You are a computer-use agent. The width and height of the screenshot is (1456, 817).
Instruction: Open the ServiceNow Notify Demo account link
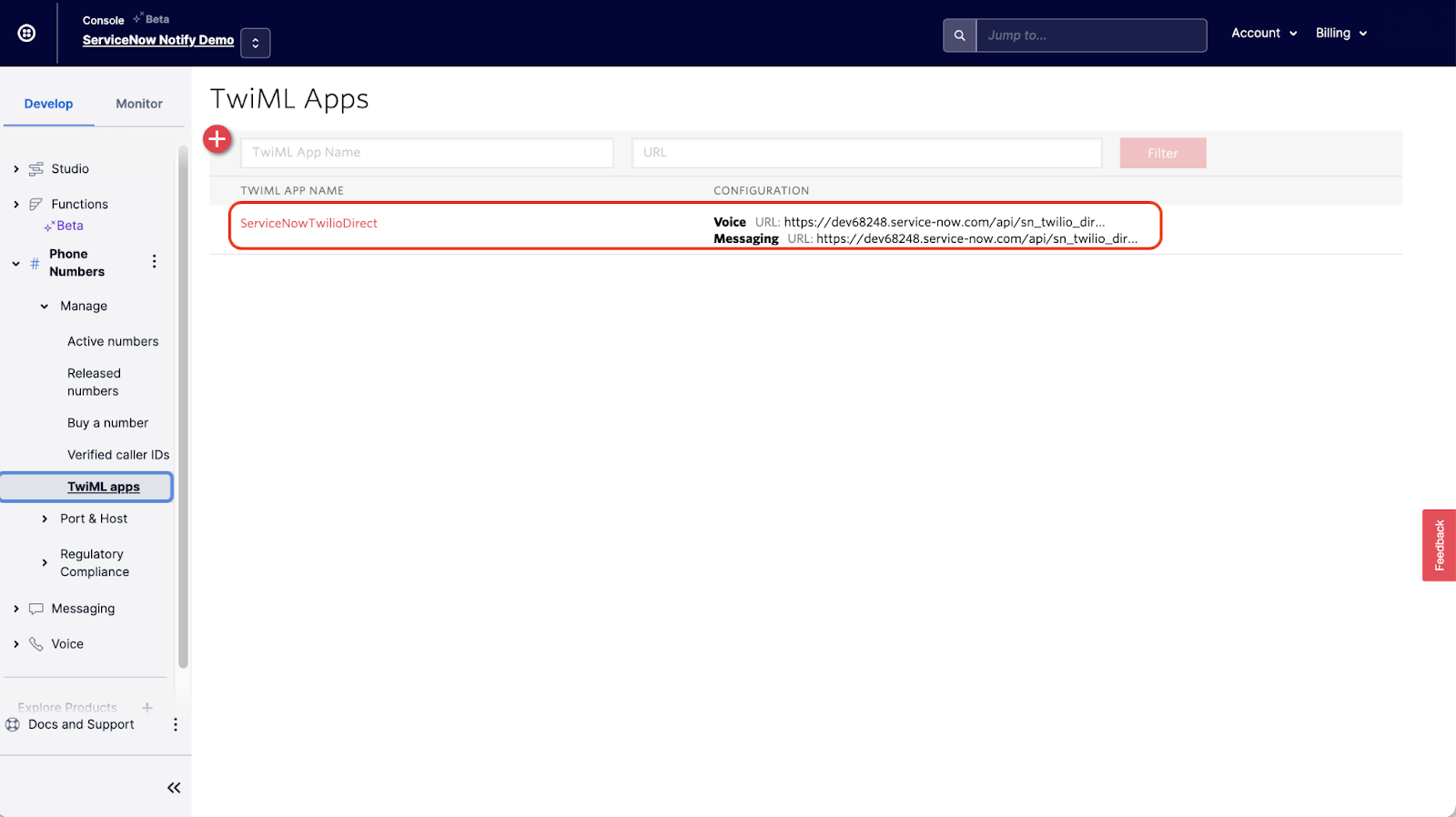point(158,40)
